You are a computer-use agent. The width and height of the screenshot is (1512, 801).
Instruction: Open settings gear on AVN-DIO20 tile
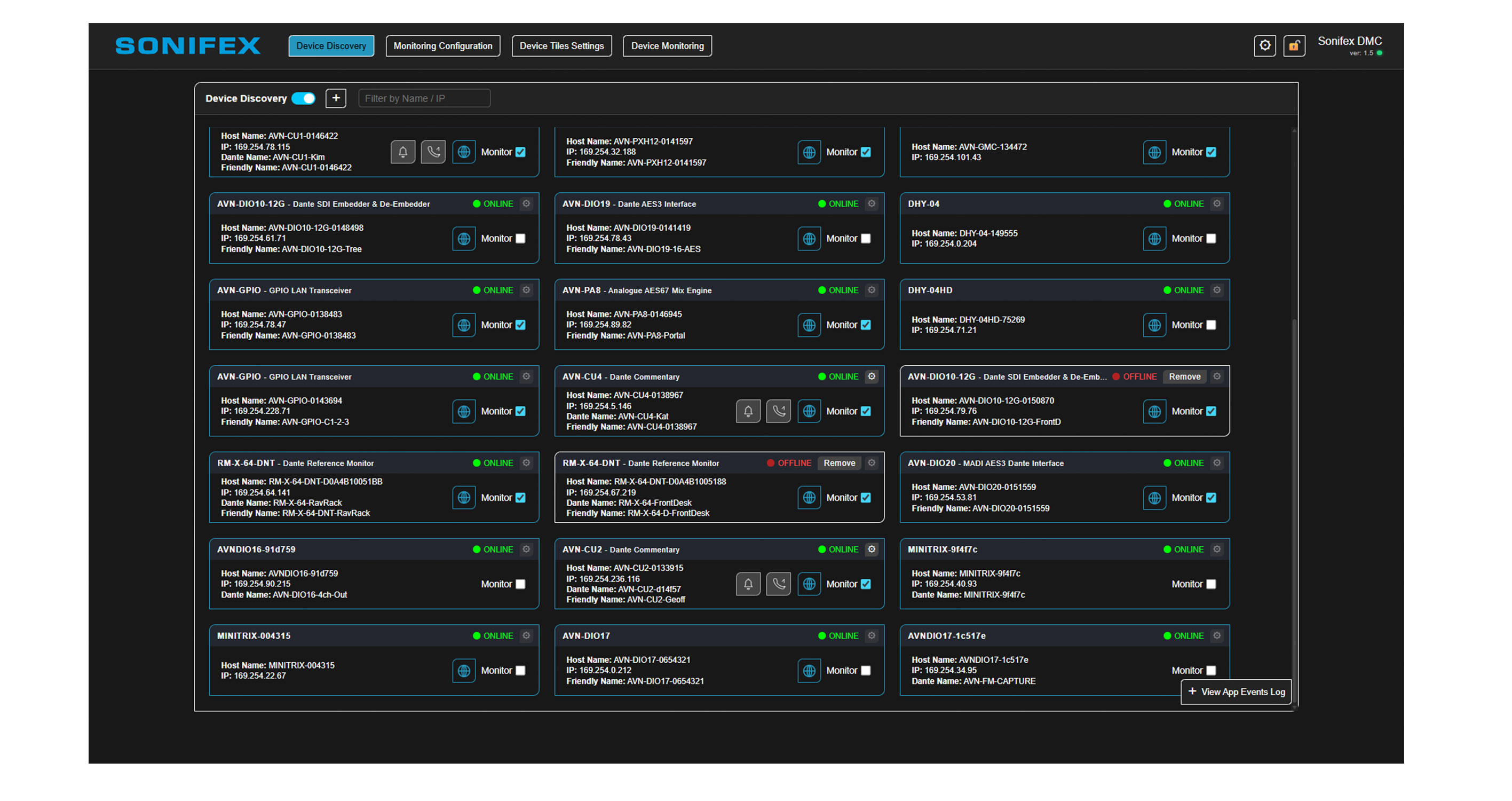[1217, 463]
